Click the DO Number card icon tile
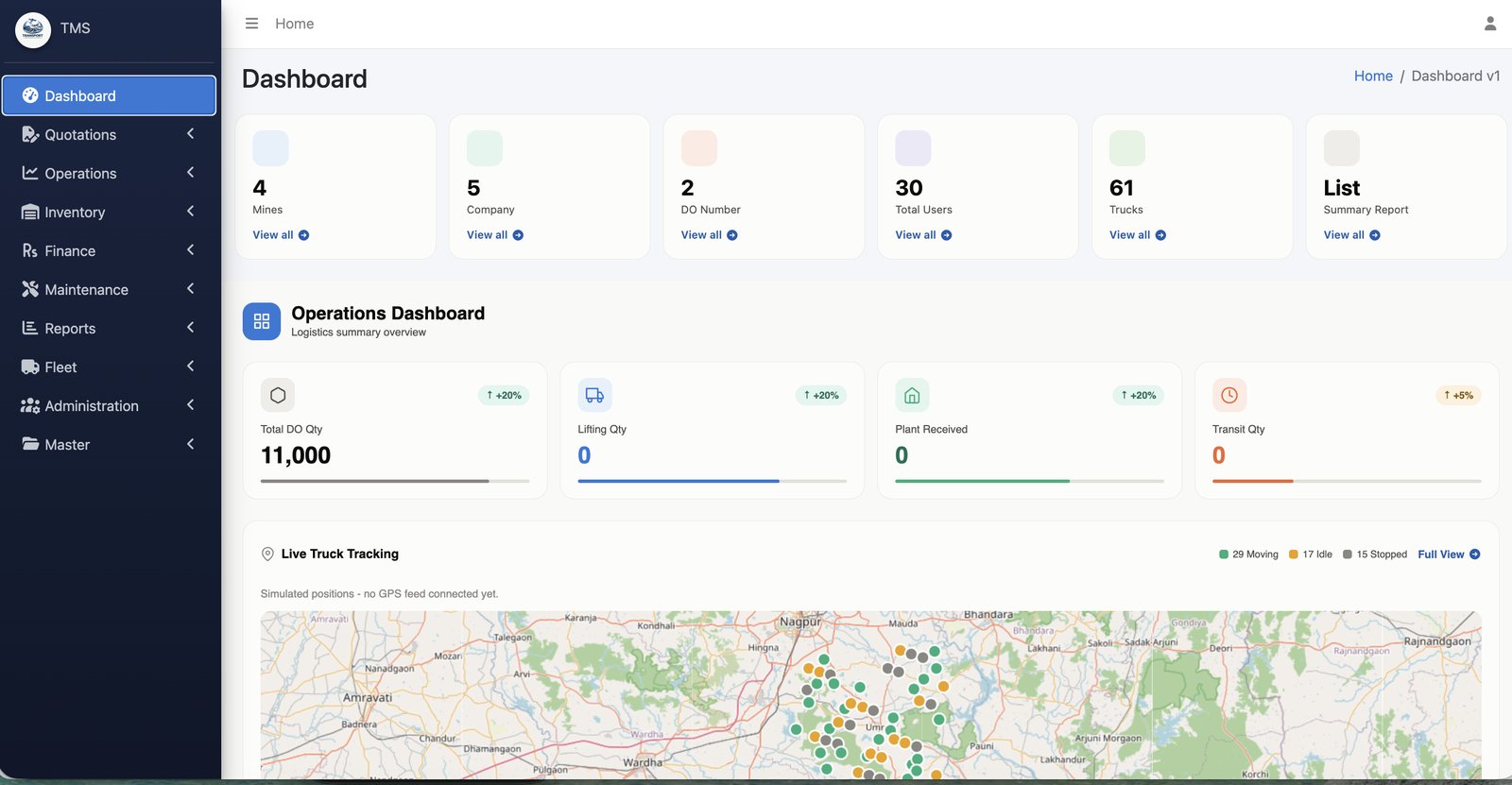Screen dimensions: 1512x785 pyautogui.click(x=699, y=148)
